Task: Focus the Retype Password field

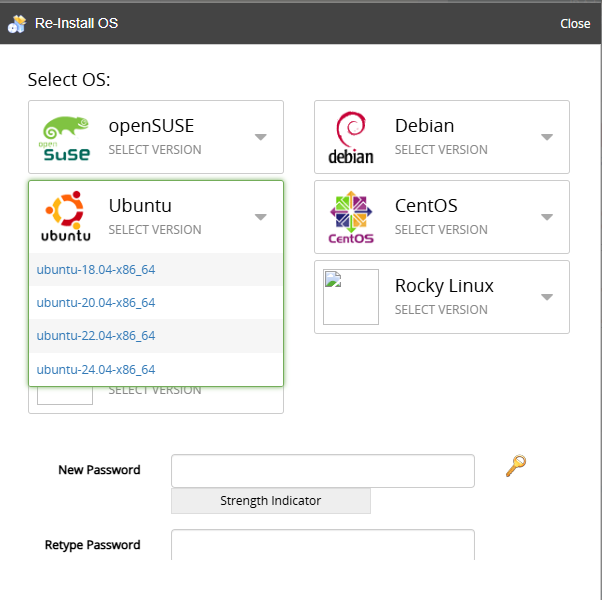Action: (x=323, y=544)
